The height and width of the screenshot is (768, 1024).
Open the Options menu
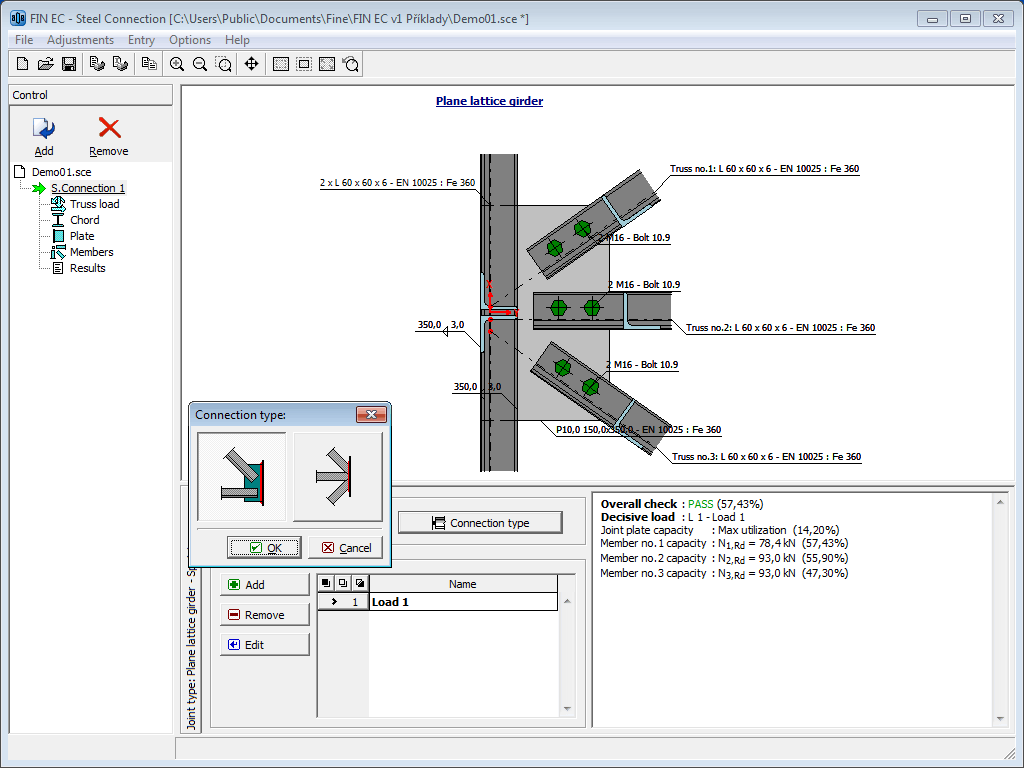coord(190,40)
